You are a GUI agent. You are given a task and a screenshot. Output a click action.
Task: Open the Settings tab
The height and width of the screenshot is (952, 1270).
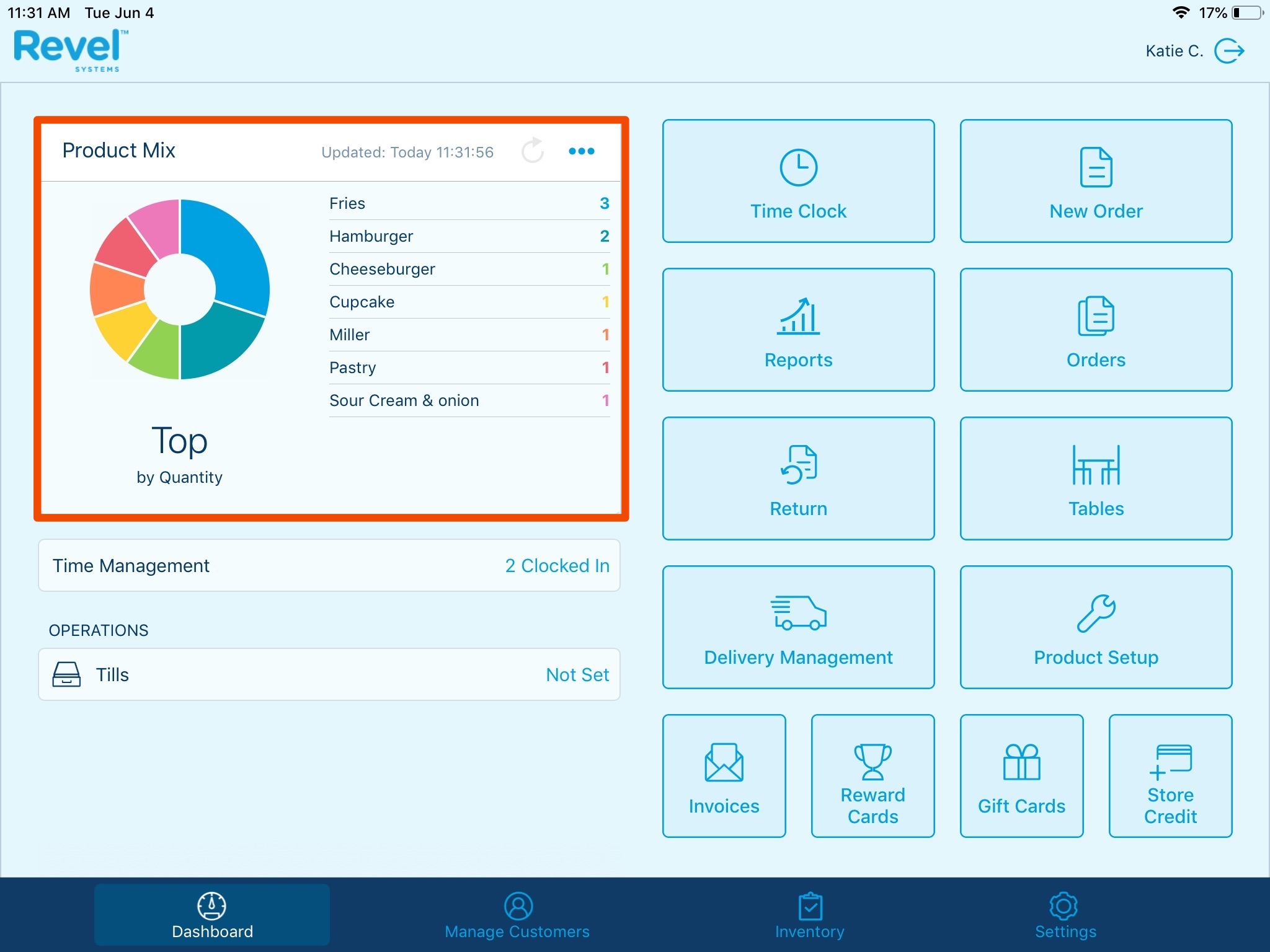pos(1065,915)
